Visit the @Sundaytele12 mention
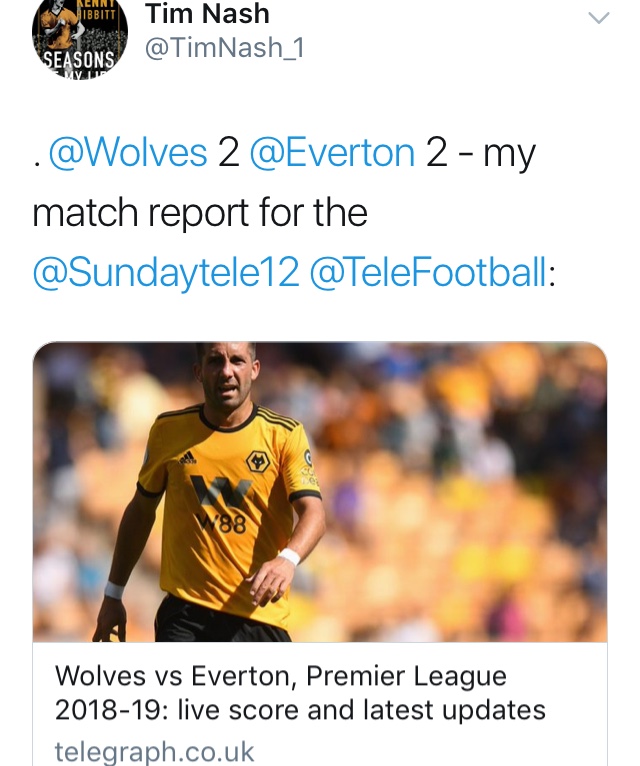The height and width of the screenshot is (766, 640). point(166,271)
